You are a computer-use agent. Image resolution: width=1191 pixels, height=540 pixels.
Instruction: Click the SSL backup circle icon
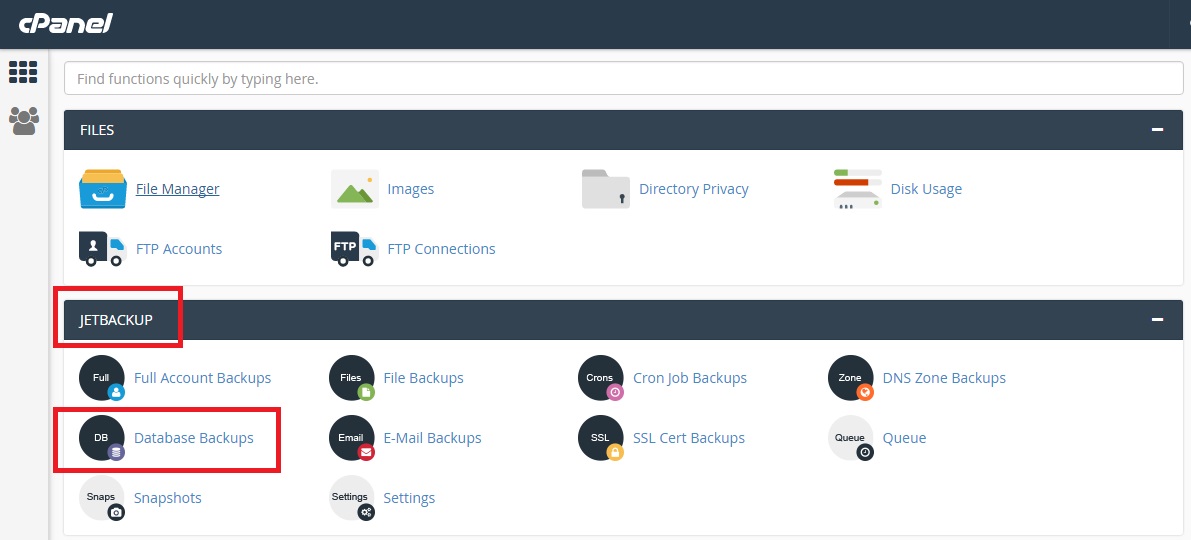pyautogui.click(x=601, y=438)
